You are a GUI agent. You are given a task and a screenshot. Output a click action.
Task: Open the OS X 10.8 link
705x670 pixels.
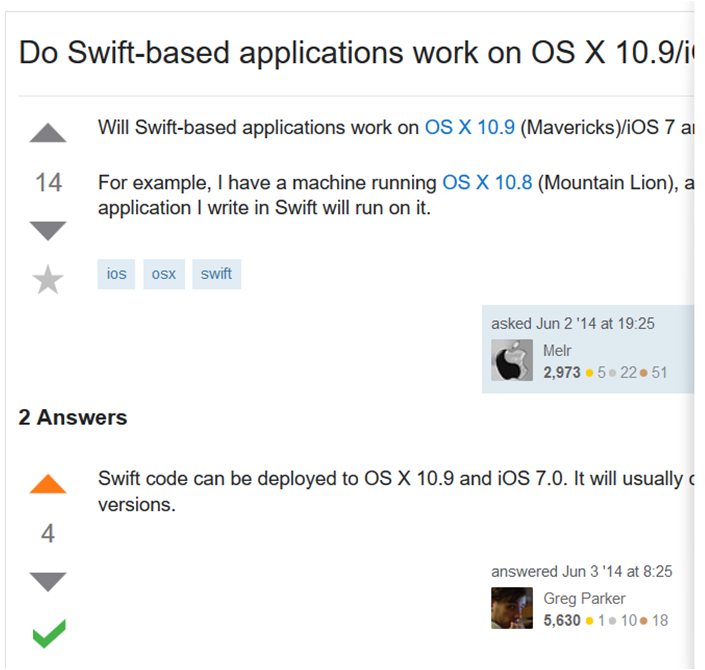[x=487, y=183]
